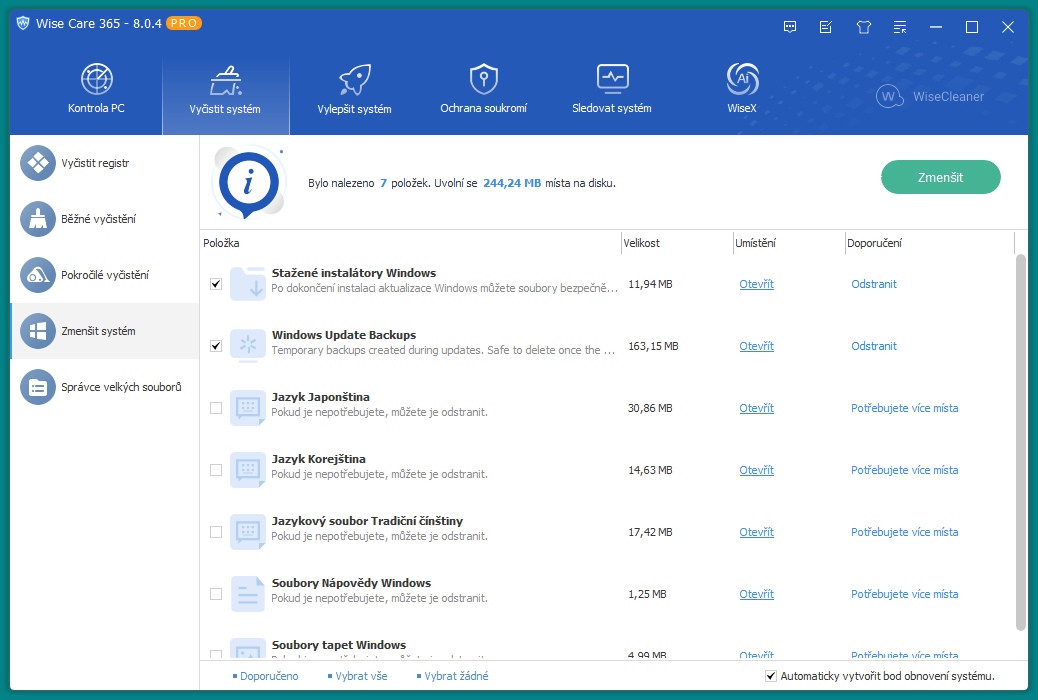Viewport: 1038px width, 700px height.
Task: Click Odstranit for Windows Update Backups
Action: point(874,346)
